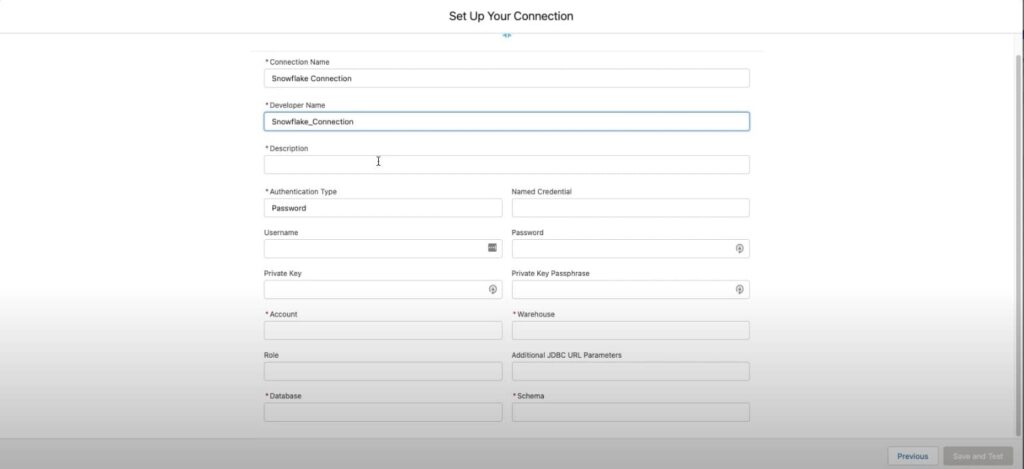Click the Account input field
This screenshot has width=1024, height=469.
(x=383, y=330)
